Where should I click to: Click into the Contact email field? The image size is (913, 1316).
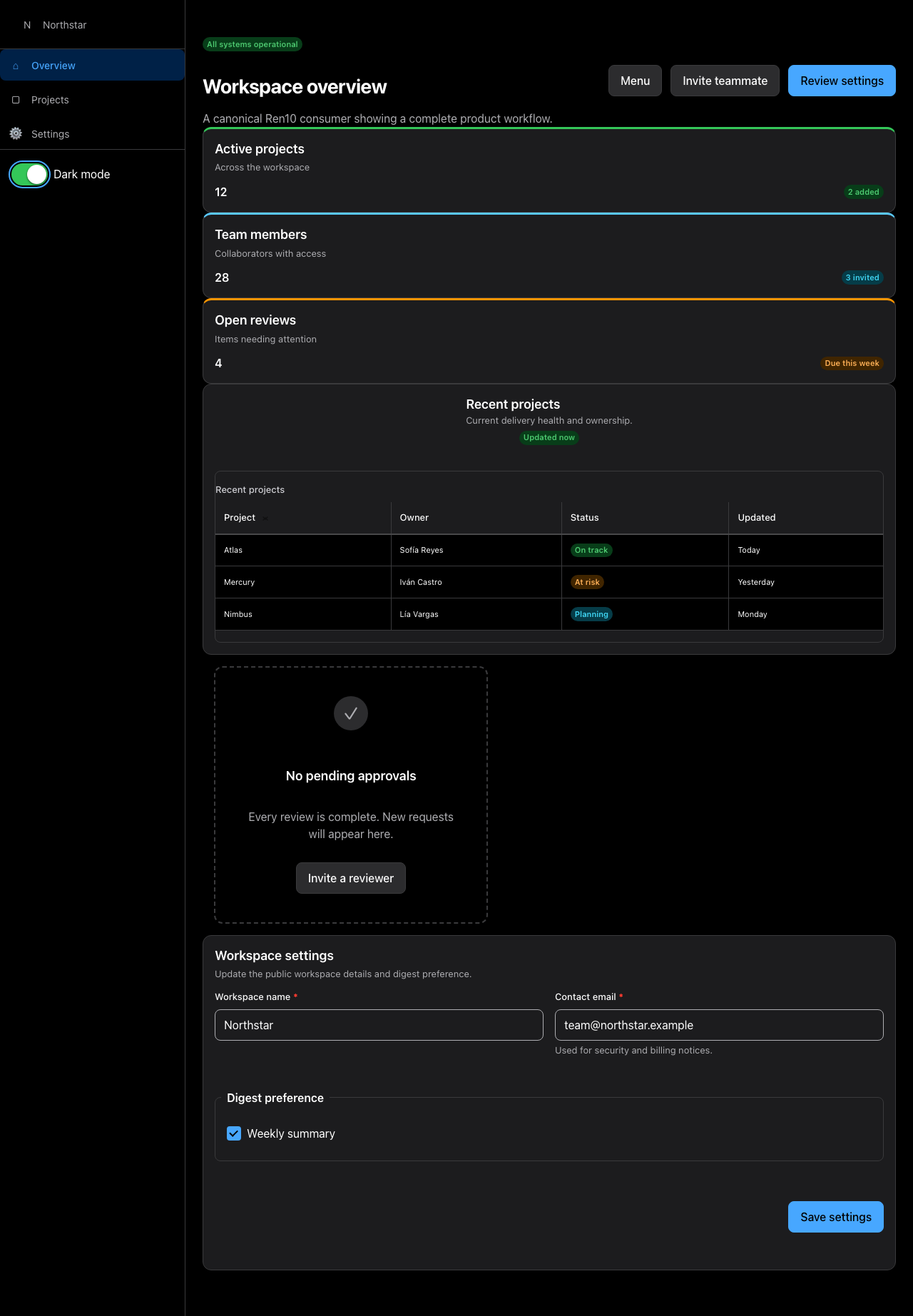719,1025
